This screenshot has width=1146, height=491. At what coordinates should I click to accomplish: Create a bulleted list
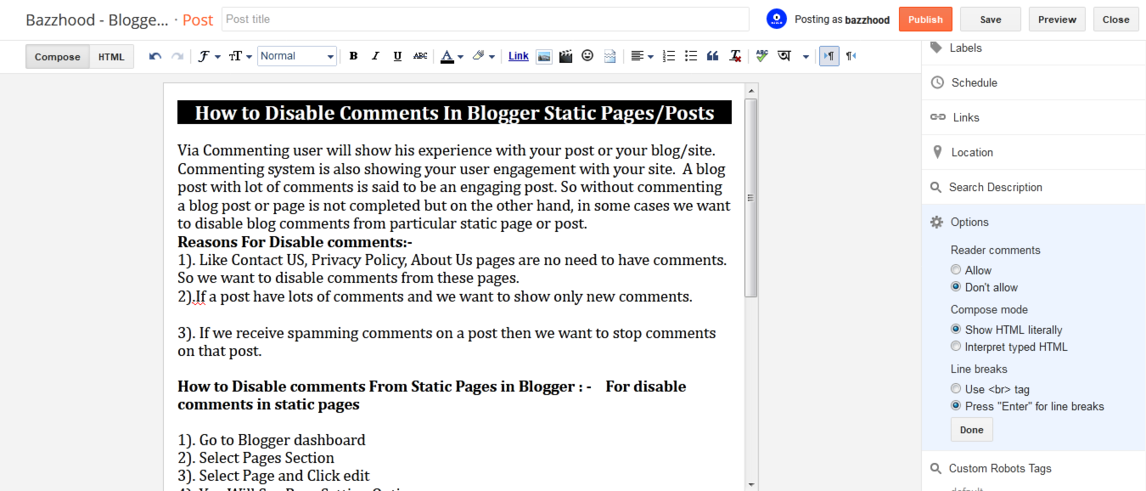(x=691, y=56)
